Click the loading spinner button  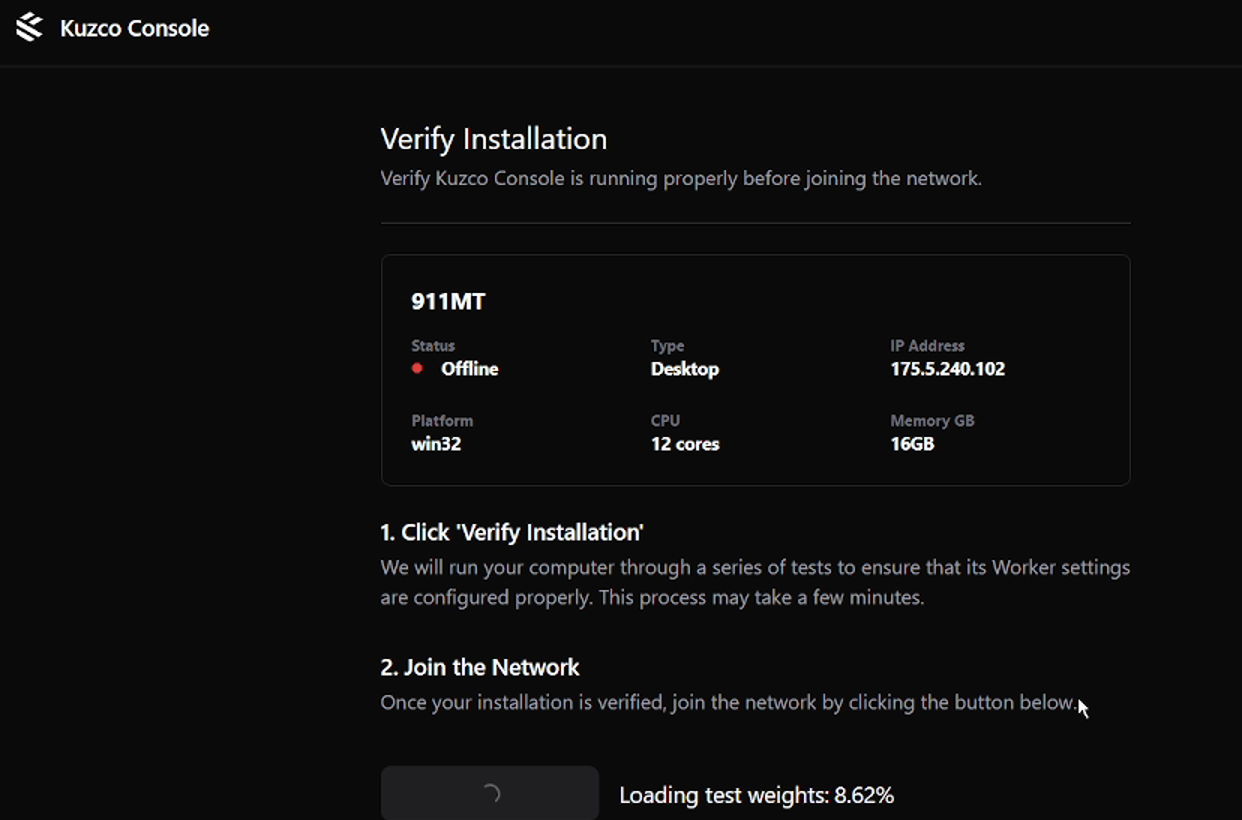point(490,794)
